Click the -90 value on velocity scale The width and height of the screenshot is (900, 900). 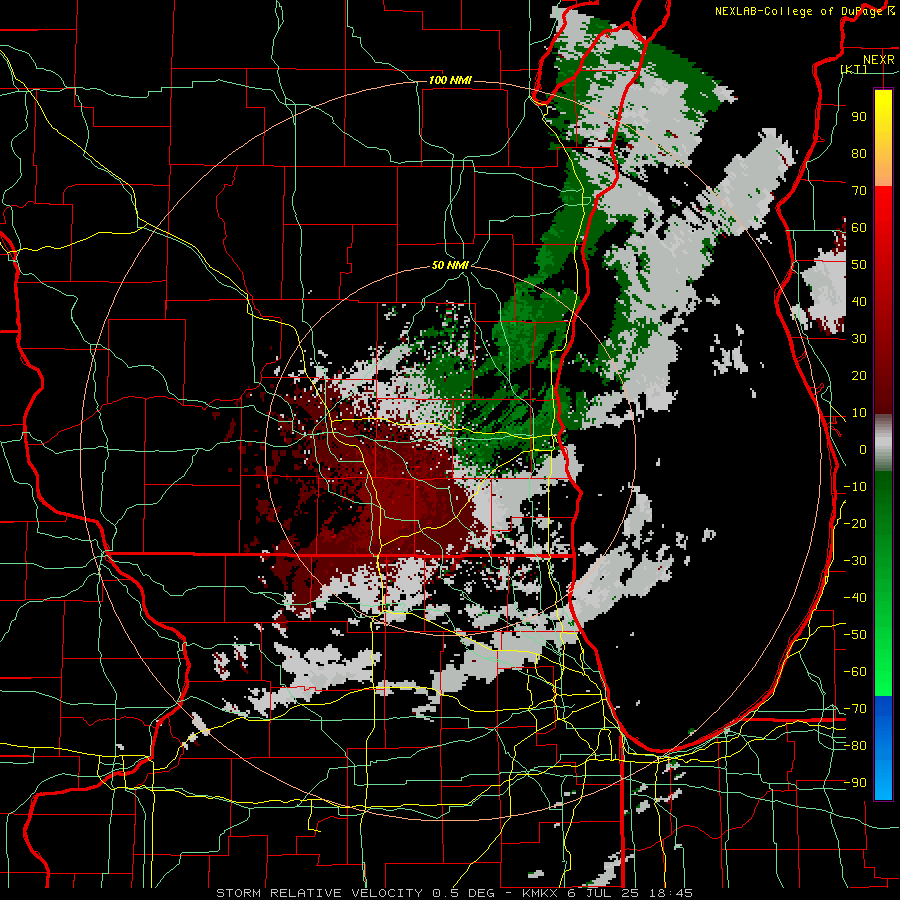tap(855, 783)
